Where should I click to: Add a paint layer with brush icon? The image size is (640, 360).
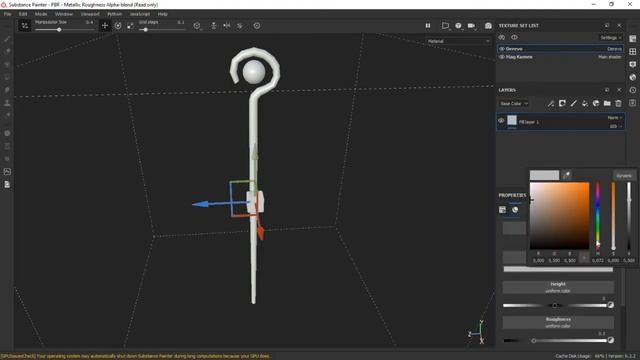click(573, 104)
